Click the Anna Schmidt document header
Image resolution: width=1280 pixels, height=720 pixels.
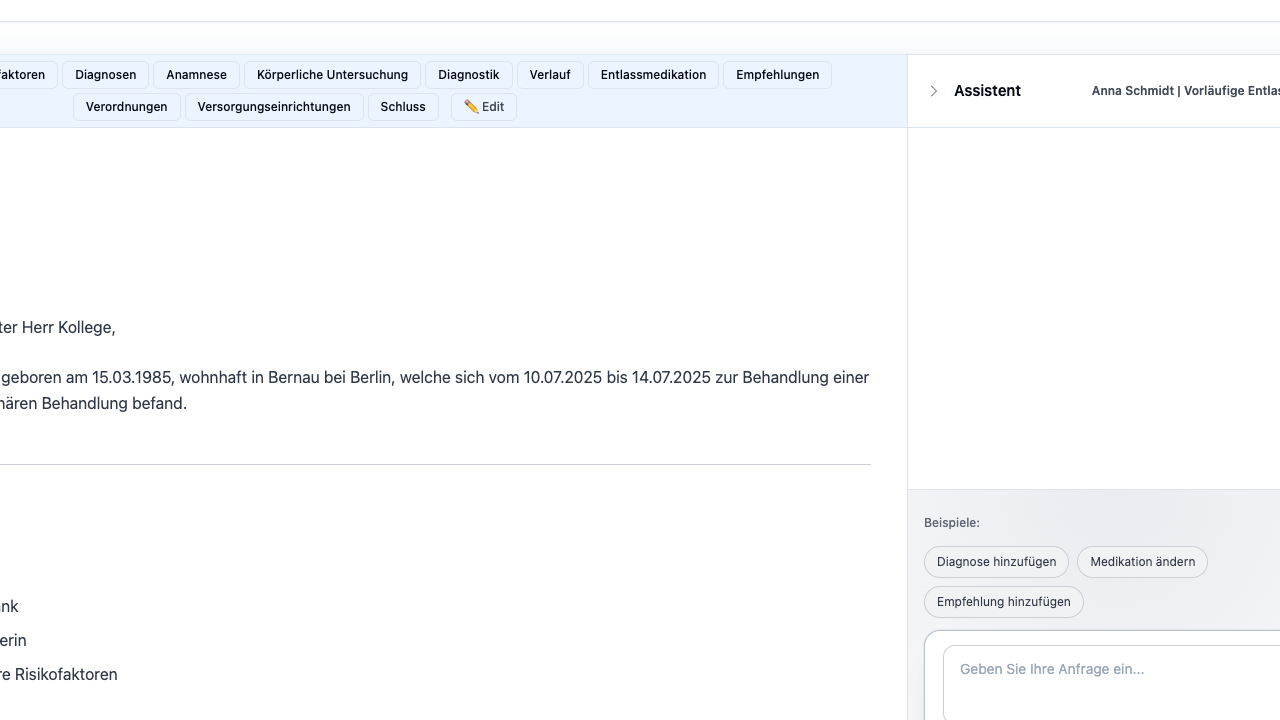pyautogui.click(x=1185, y=91)
